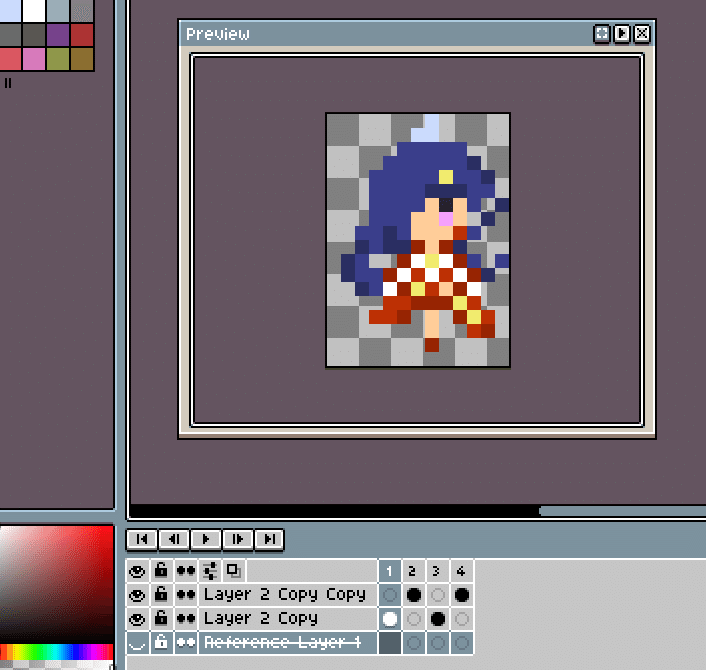706x670 pixels.
Task: Select frame 3 cel of Layer 2 Copy Copy
Action: [438, 595]
